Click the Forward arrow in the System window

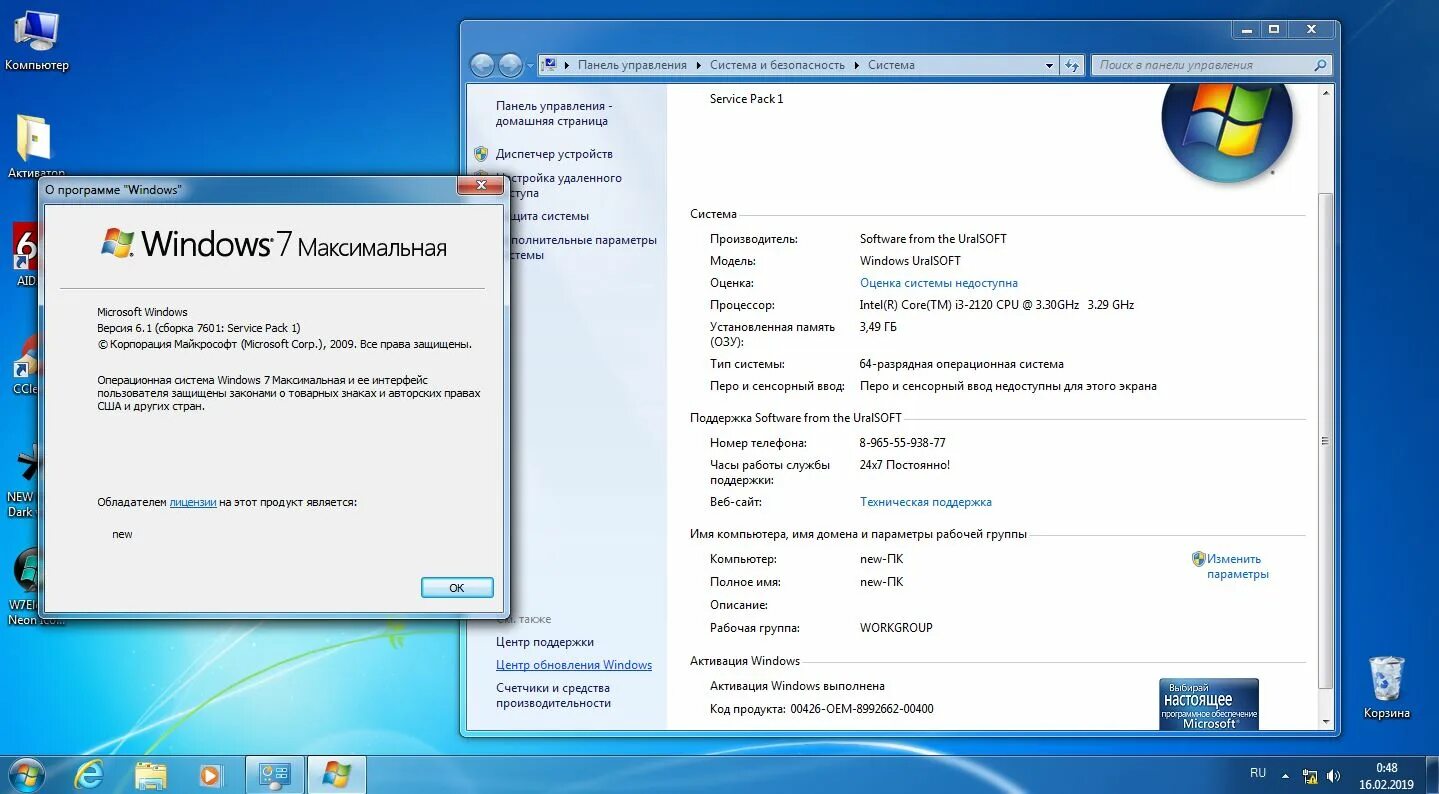510,65
